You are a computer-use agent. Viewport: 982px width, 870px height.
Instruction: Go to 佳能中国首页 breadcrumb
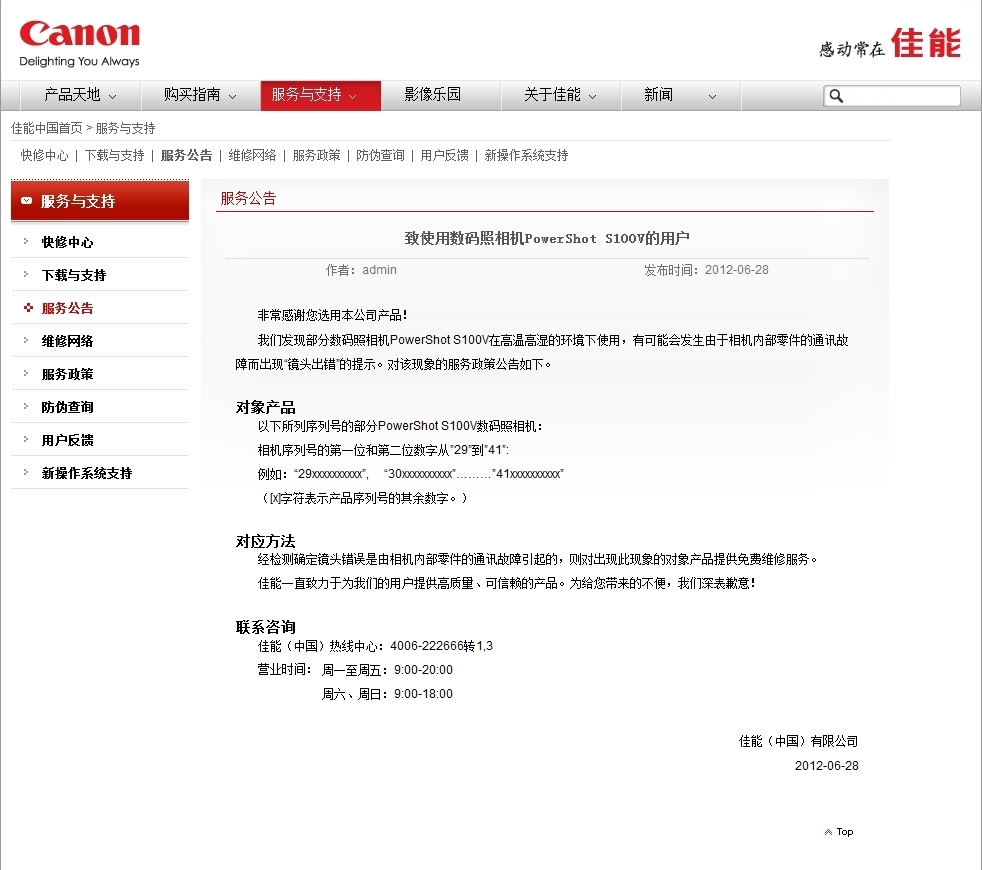(47, 128)
